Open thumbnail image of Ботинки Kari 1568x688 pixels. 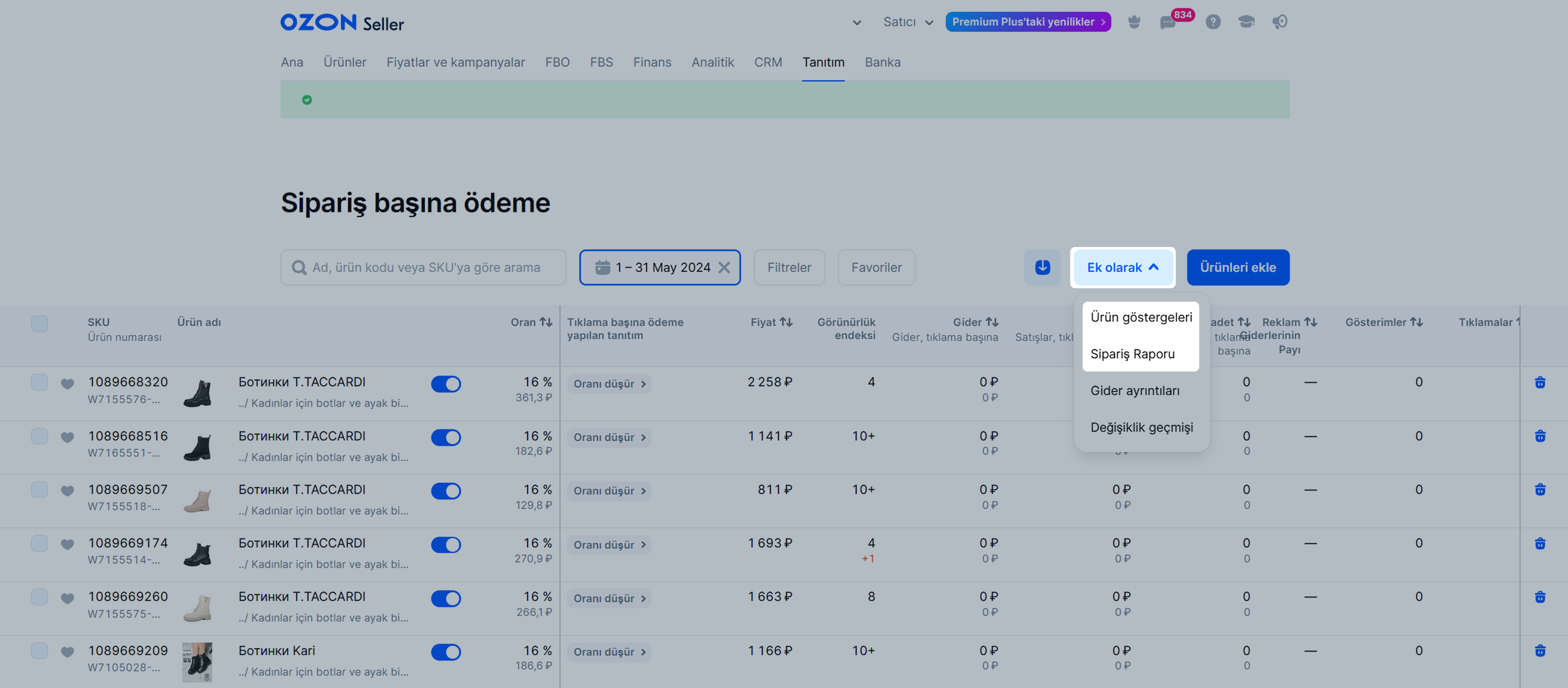(x=197, y=662)
